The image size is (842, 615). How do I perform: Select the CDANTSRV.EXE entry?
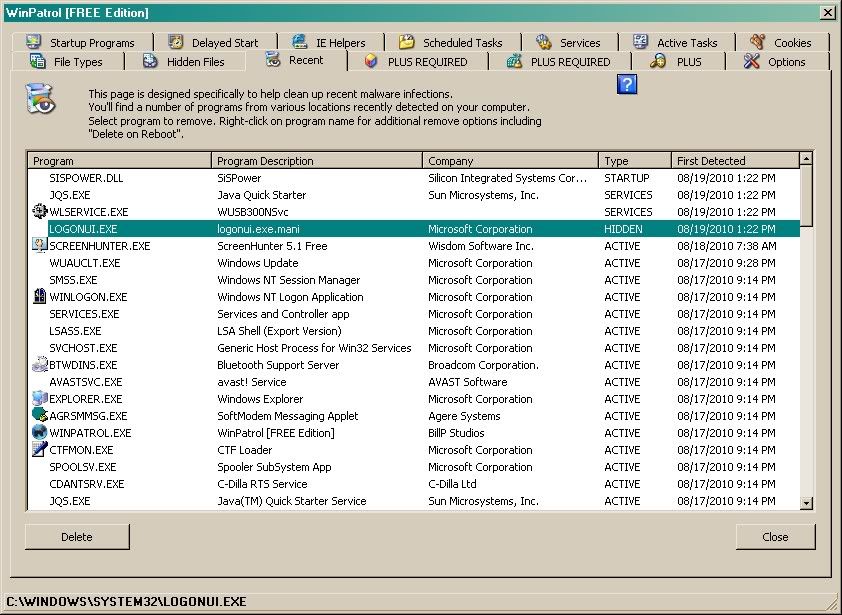click(413, 484)
